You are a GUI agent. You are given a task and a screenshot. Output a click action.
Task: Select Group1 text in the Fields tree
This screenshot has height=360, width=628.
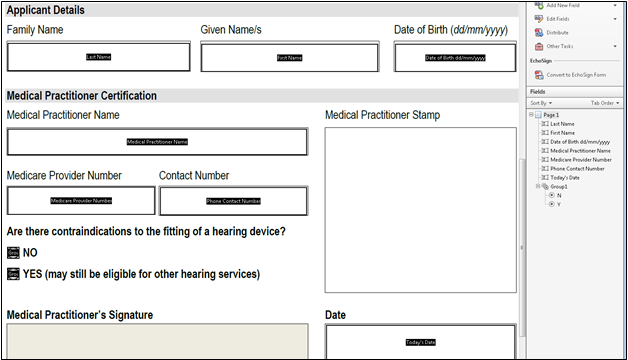pos(559,187)
